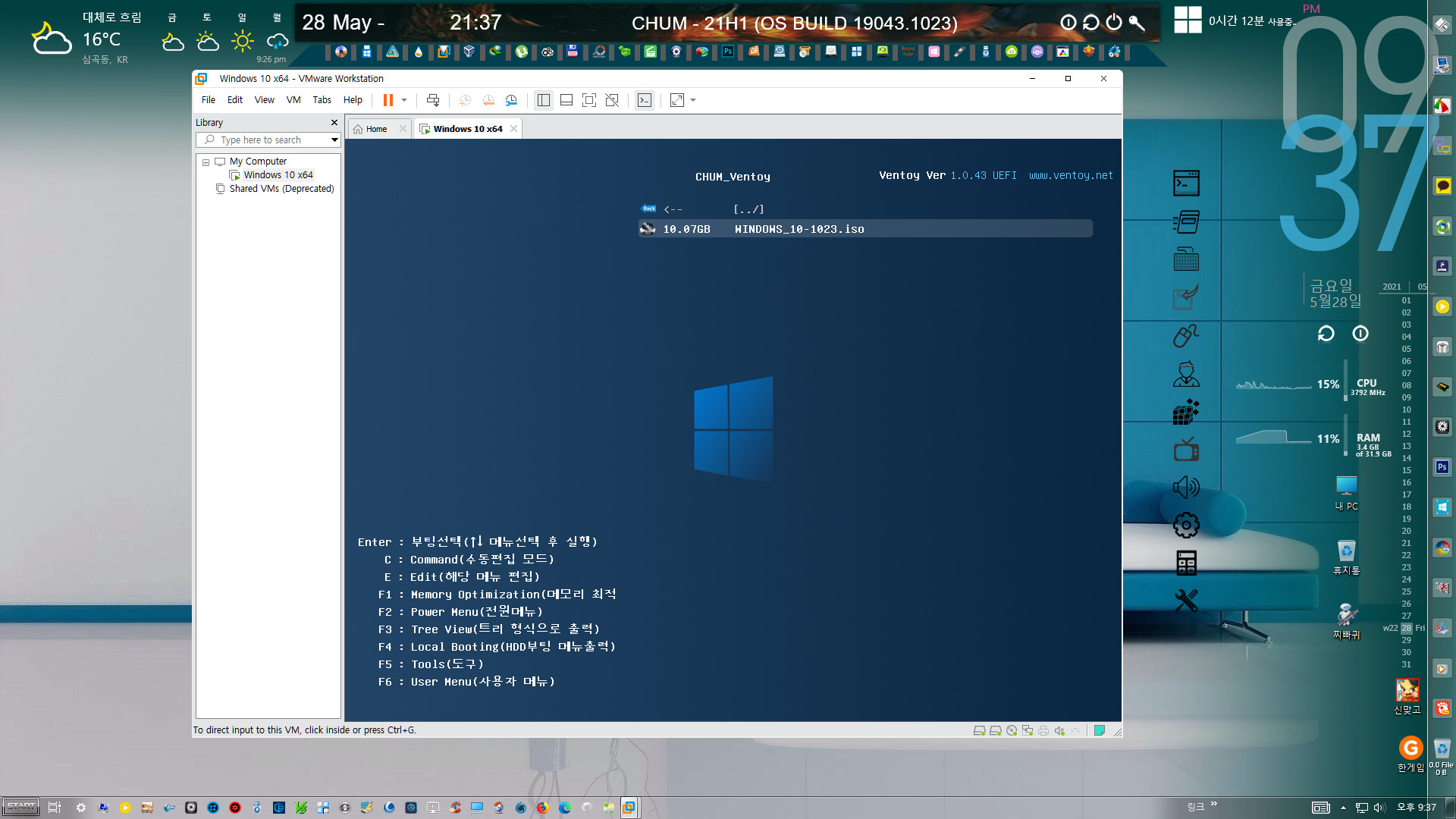Toggle the thumbnail bar view
Viewport: 1456px width, 819px height.
[x=566, y=100]
